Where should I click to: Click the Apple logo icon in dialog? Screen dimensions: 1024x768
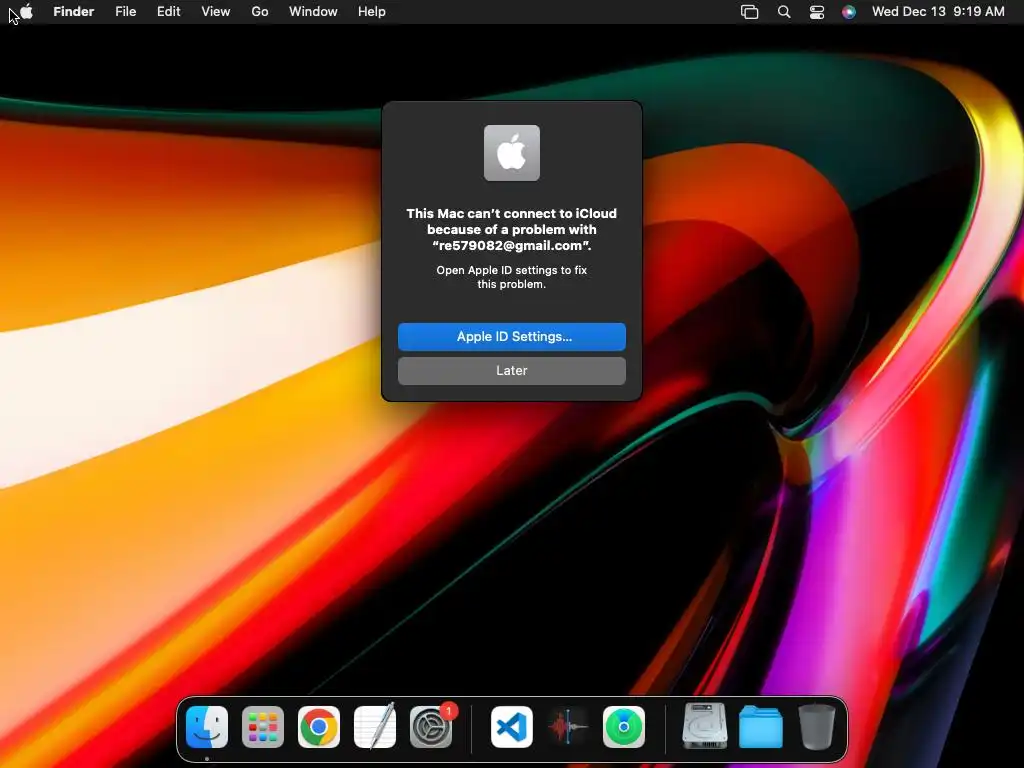coord(512,153)
